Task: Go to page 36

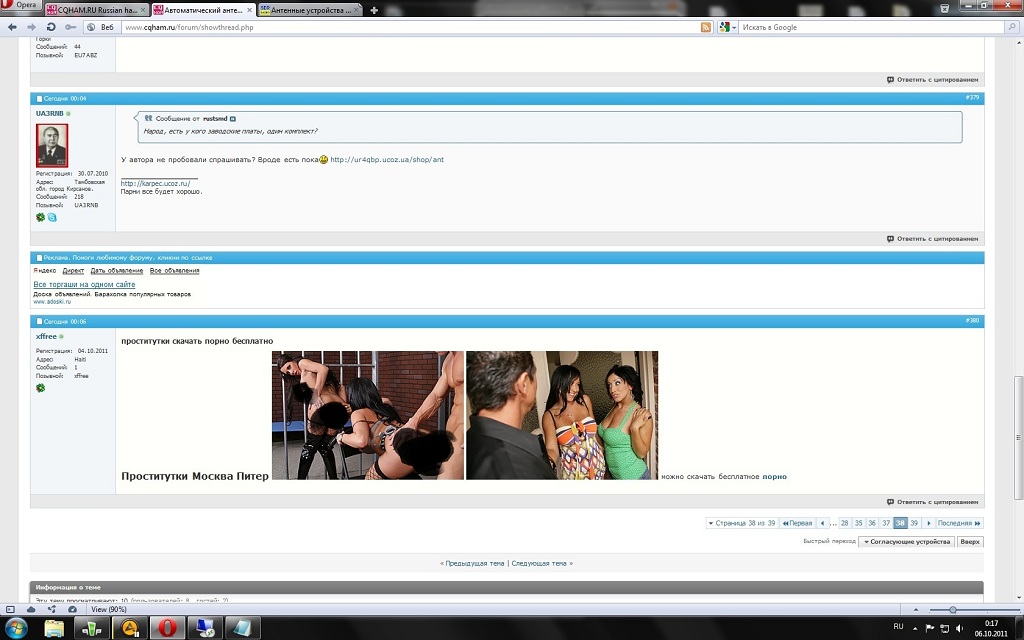Action: 872,523
